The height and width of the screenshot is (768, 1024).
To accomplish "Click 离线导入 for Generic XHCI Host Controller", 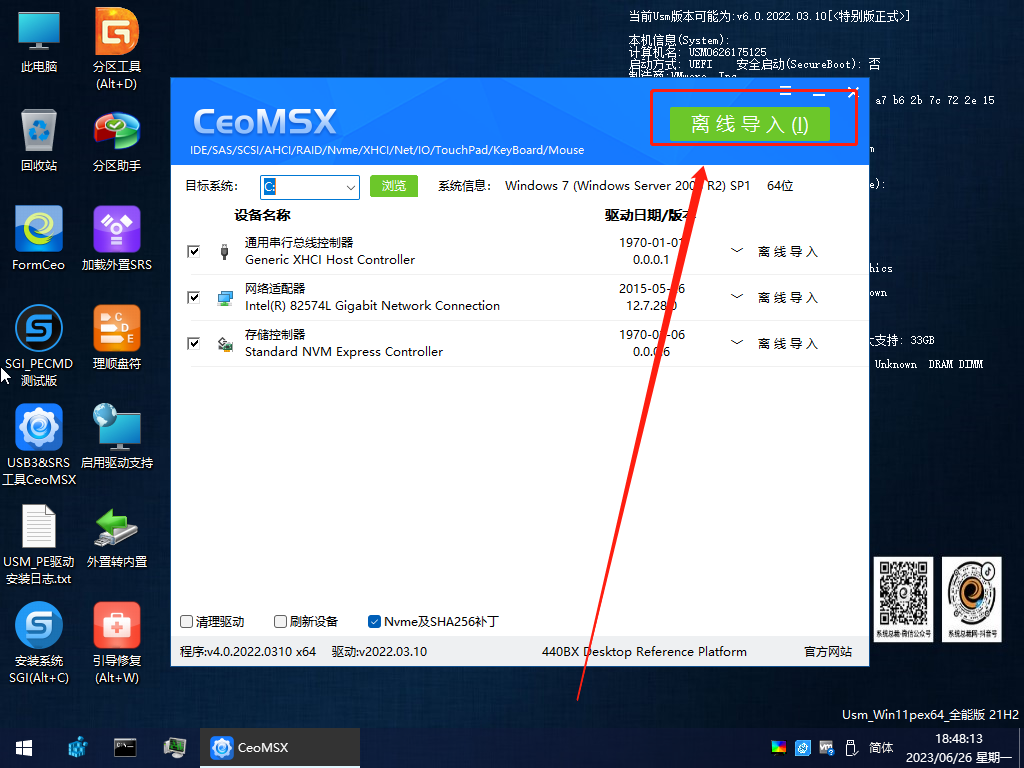I will [788, 252].
